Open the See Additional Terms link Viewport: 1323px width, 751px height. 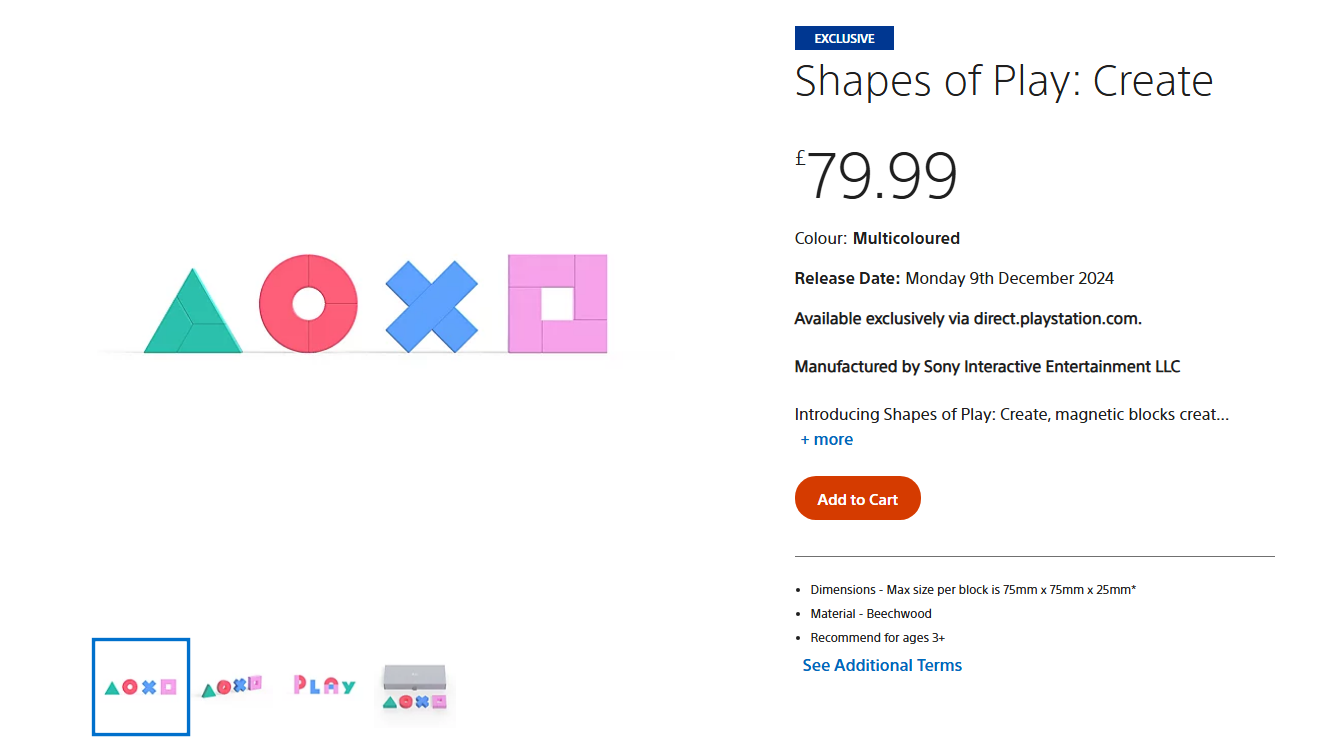point(882,666)
